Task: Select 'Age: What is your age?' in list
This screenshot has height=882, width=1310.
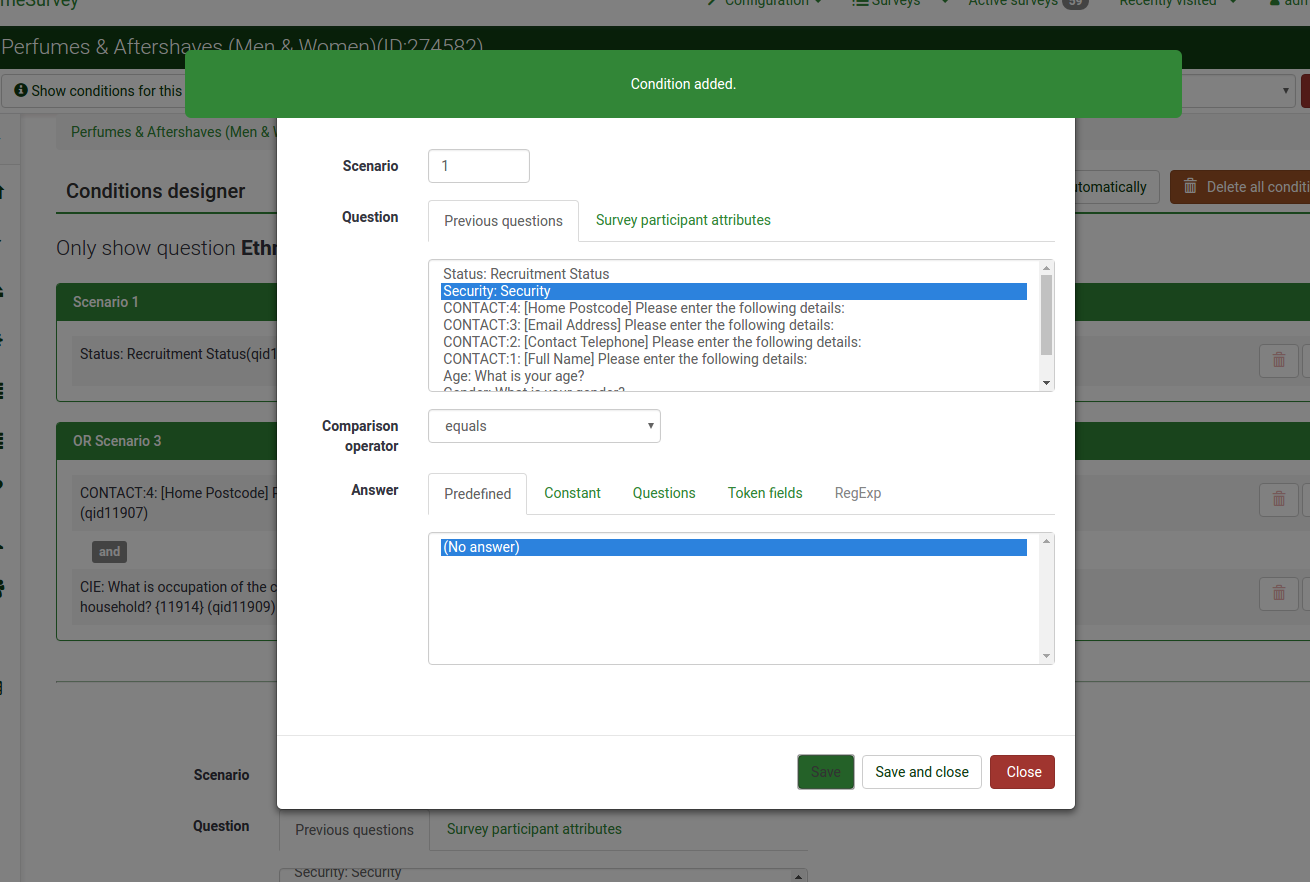Action: [514, 376]
